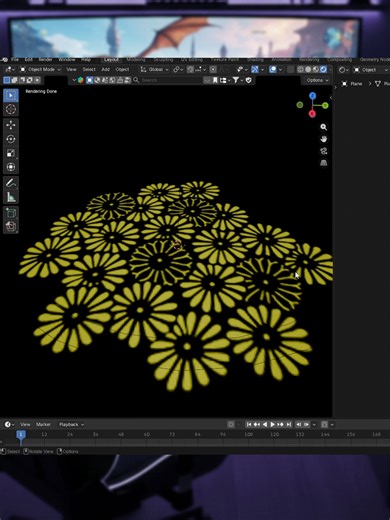
Task: Open the Object Mode dropdown
Action: [40, 69]
